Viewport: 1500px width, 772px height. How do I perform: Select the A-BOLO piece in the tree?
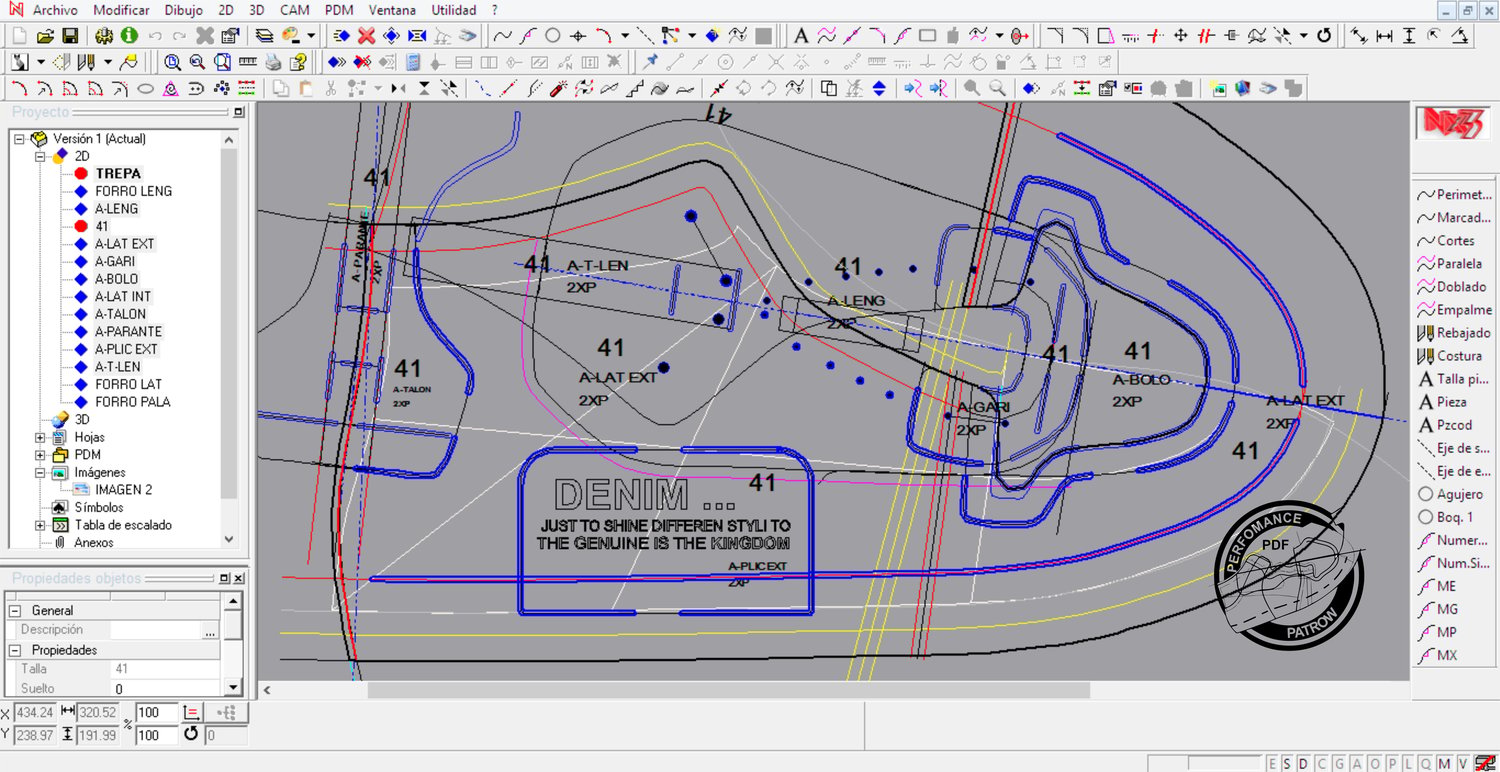(116, 279)
